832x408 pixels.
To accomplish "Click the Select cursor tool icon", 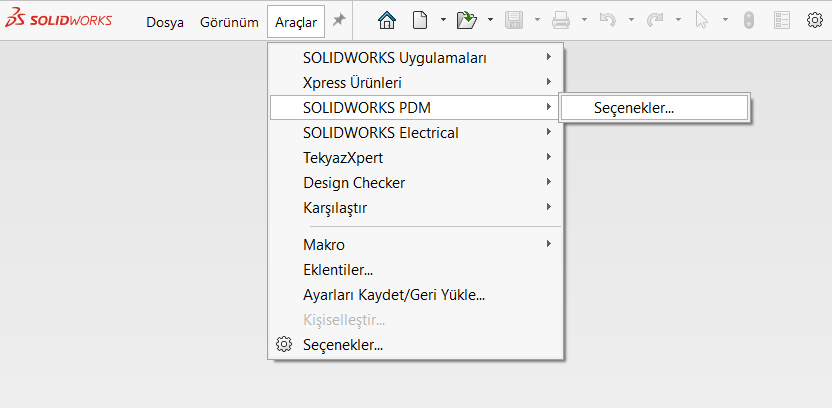I will [701, 20].
